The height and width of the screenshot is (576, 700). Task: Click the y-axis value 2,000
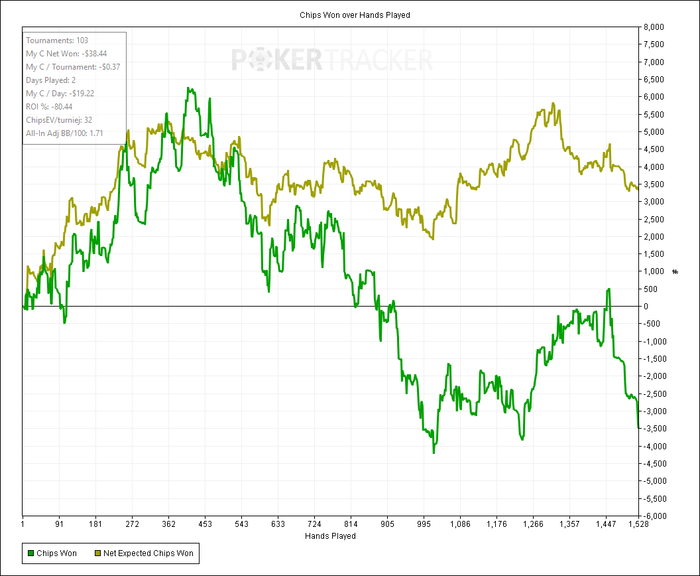654,237
